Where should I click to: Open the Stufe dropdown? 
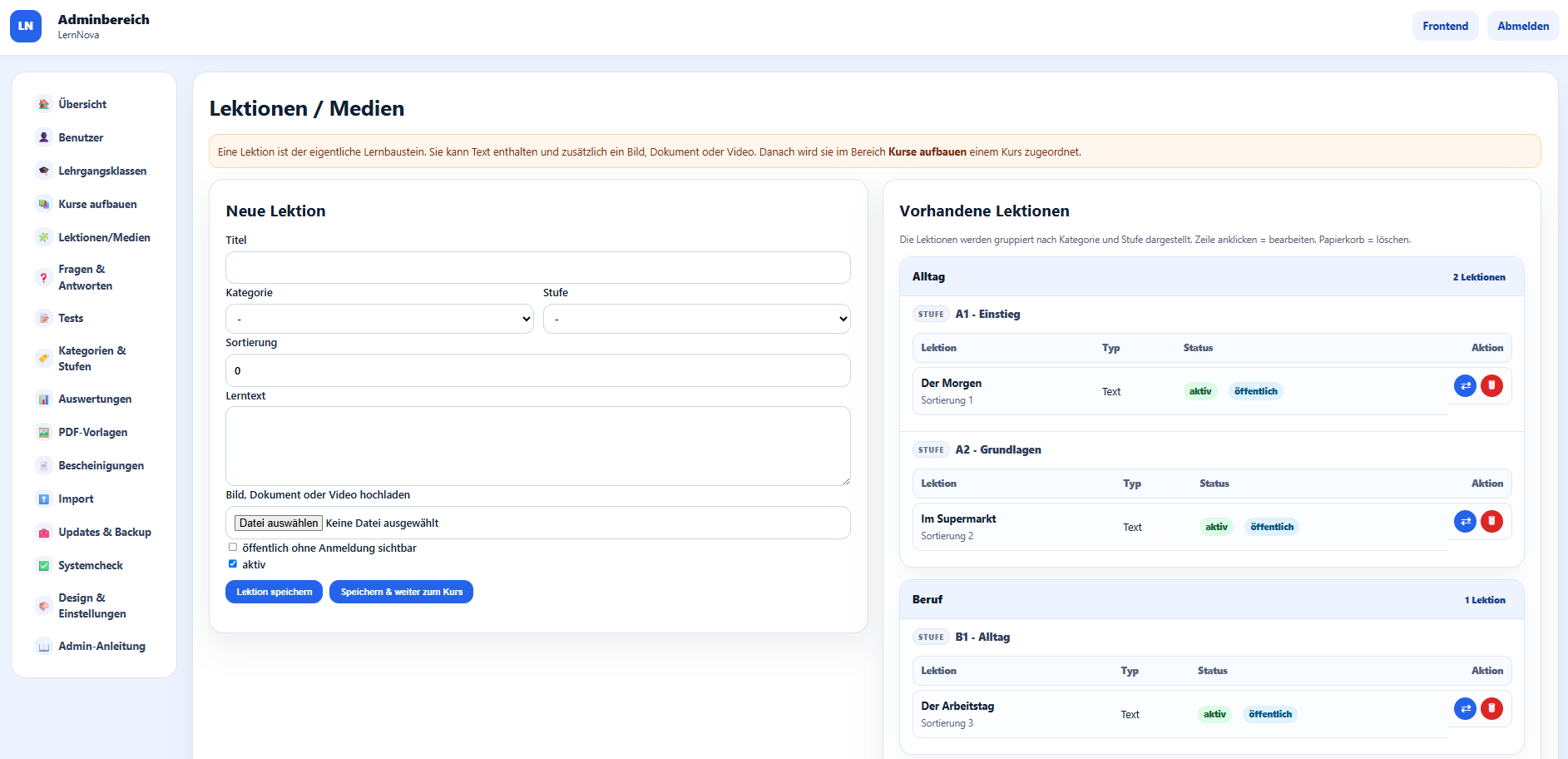[696, 319]
